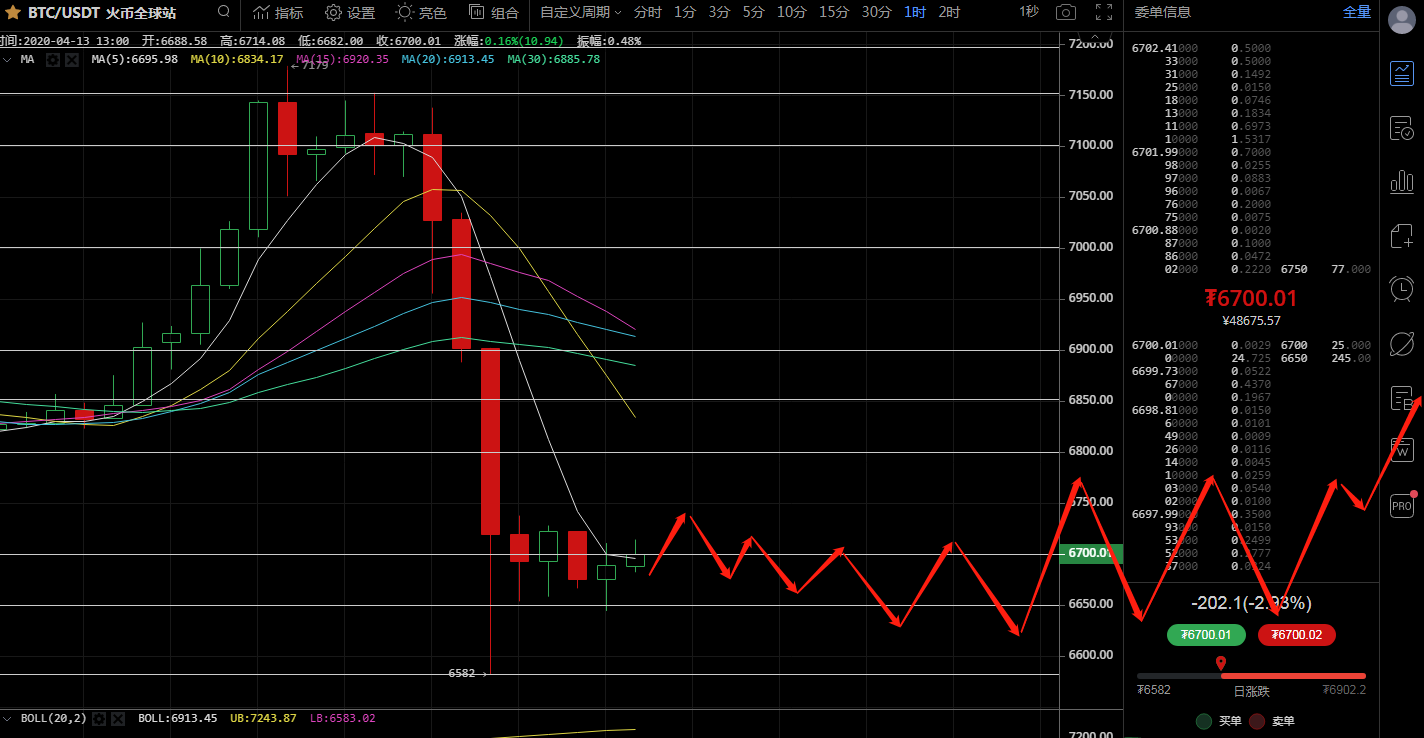Click the green 6700.00 price axis tag
The width and height of the screenshot is (1424, 738).
point(1093,553)
